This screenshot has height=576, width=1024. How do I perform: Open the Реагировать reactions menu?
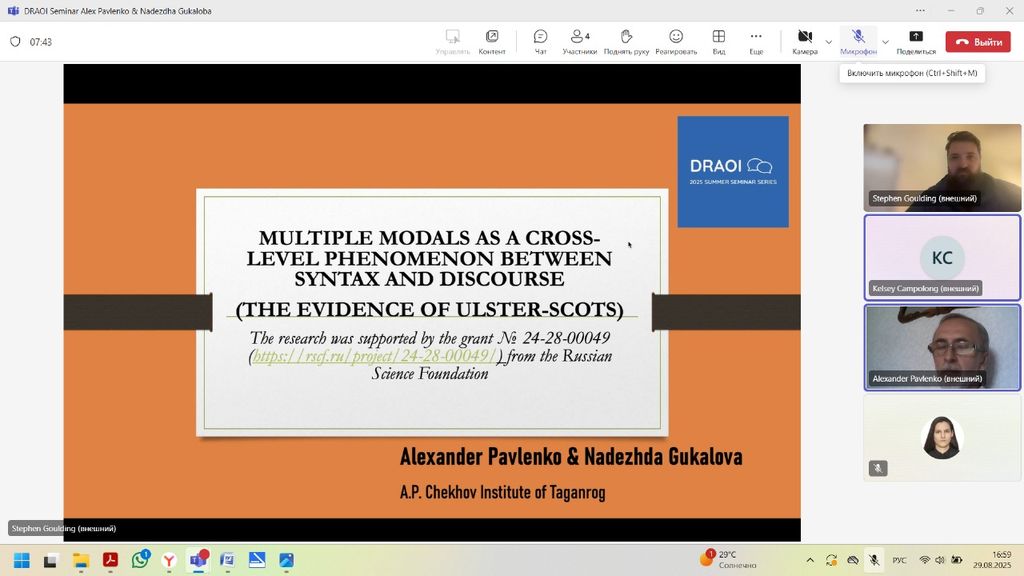pyautogui.click(x=676, y=41)
